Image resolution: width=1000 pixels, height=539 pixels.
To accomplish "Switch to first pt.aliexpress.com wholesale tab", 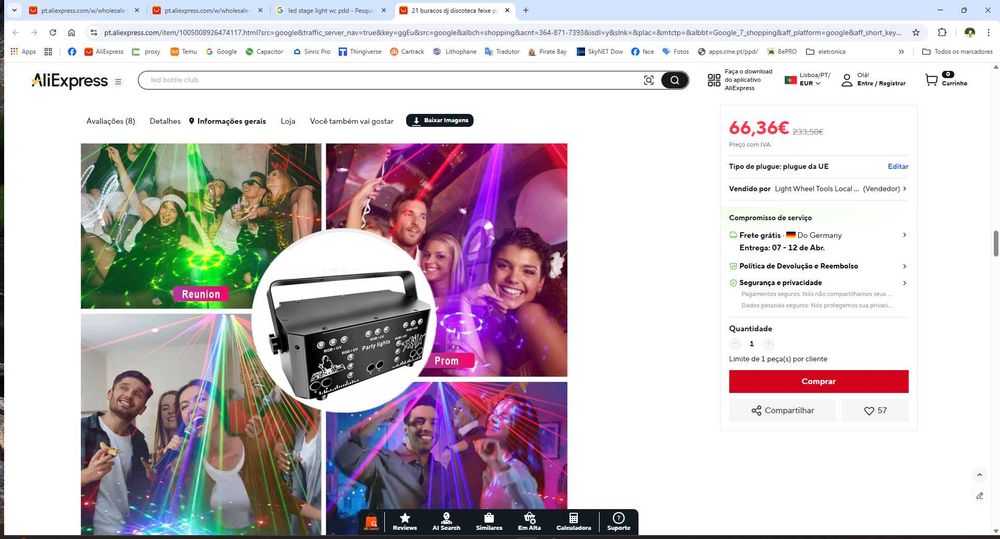I will [x=84, y=10].
